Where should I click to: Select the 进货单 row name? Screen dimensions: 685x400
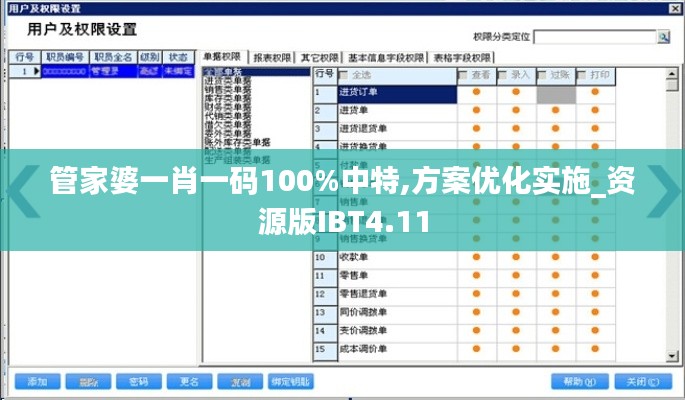[x=397, y=113]
